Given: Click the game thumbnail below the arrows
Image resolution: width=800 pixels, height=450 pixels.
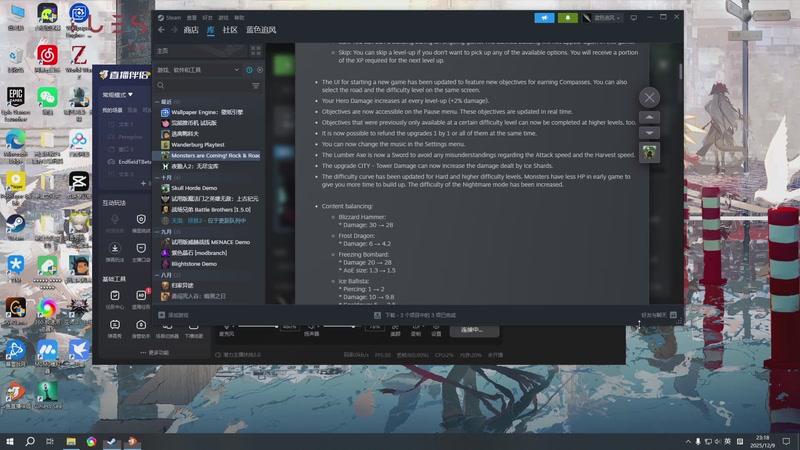Looking at the screenshot, I should click(649, 153).
